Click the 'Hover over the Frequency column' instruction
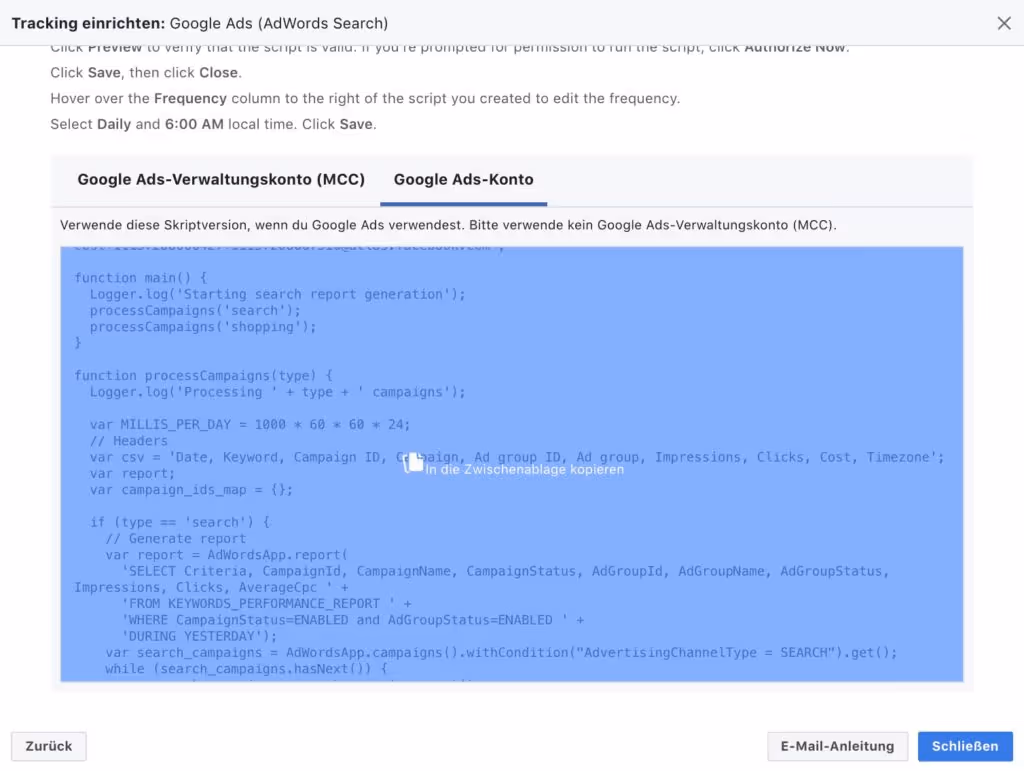This screenshot has width=1024, height=771. click(x=365, y=99)
